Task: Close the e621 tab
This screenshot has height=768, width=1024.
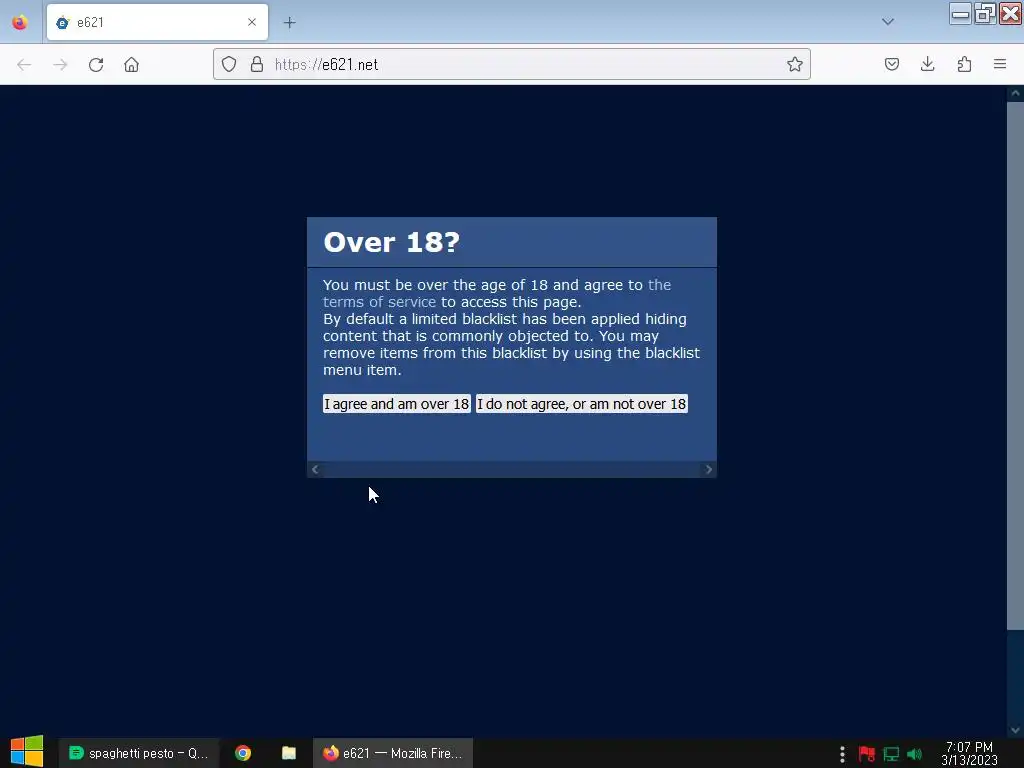Action: tap(252, 22)
